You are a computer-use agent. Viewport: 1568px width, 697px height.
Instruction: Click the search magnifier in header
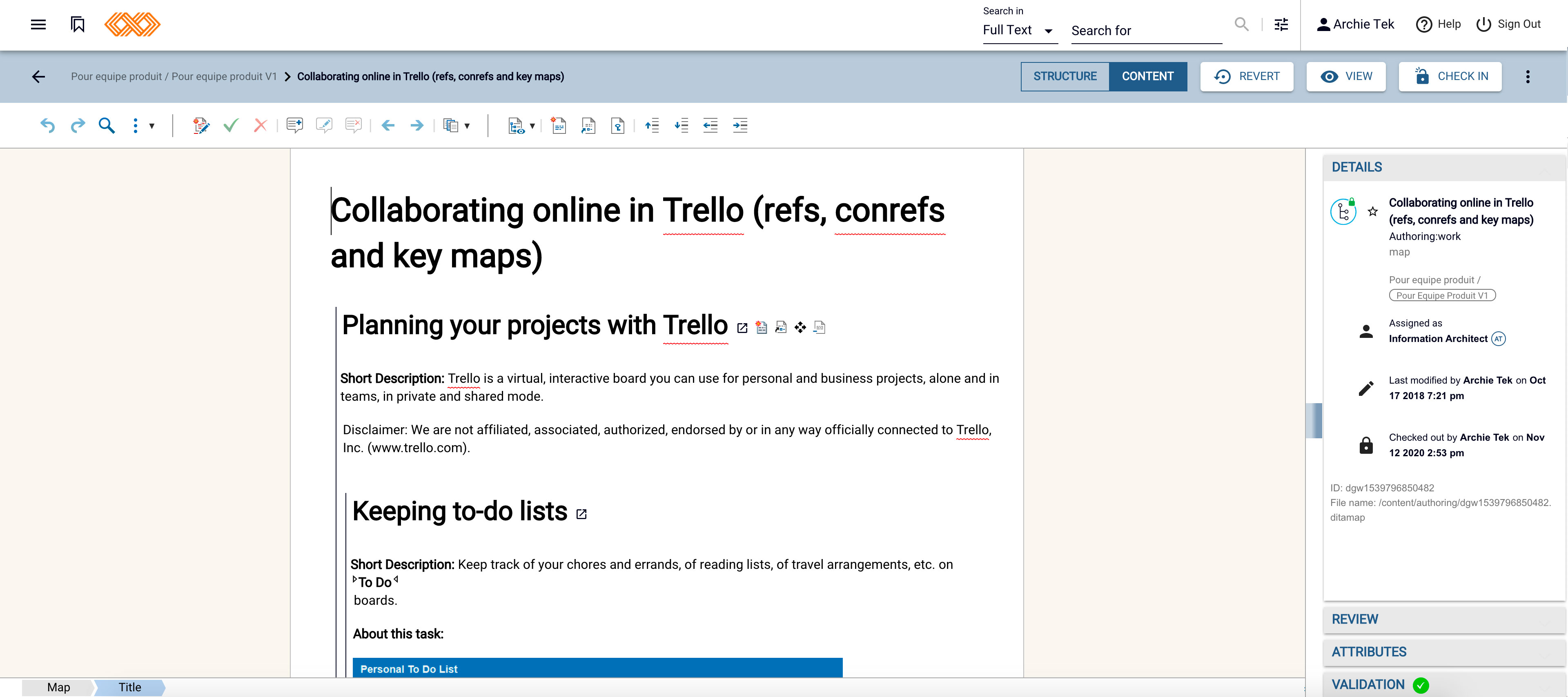[x=1241, y=24]
